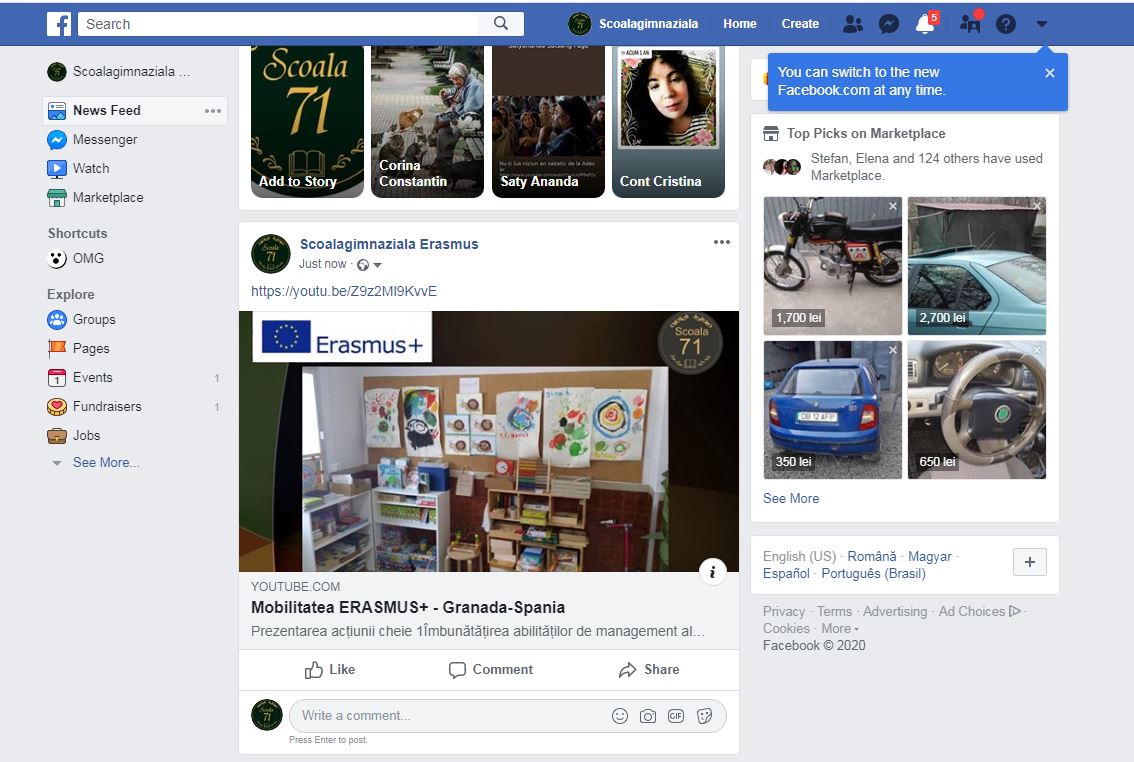Click the Add to Story card
The image size is (1134, 762).
coord(307,121)
